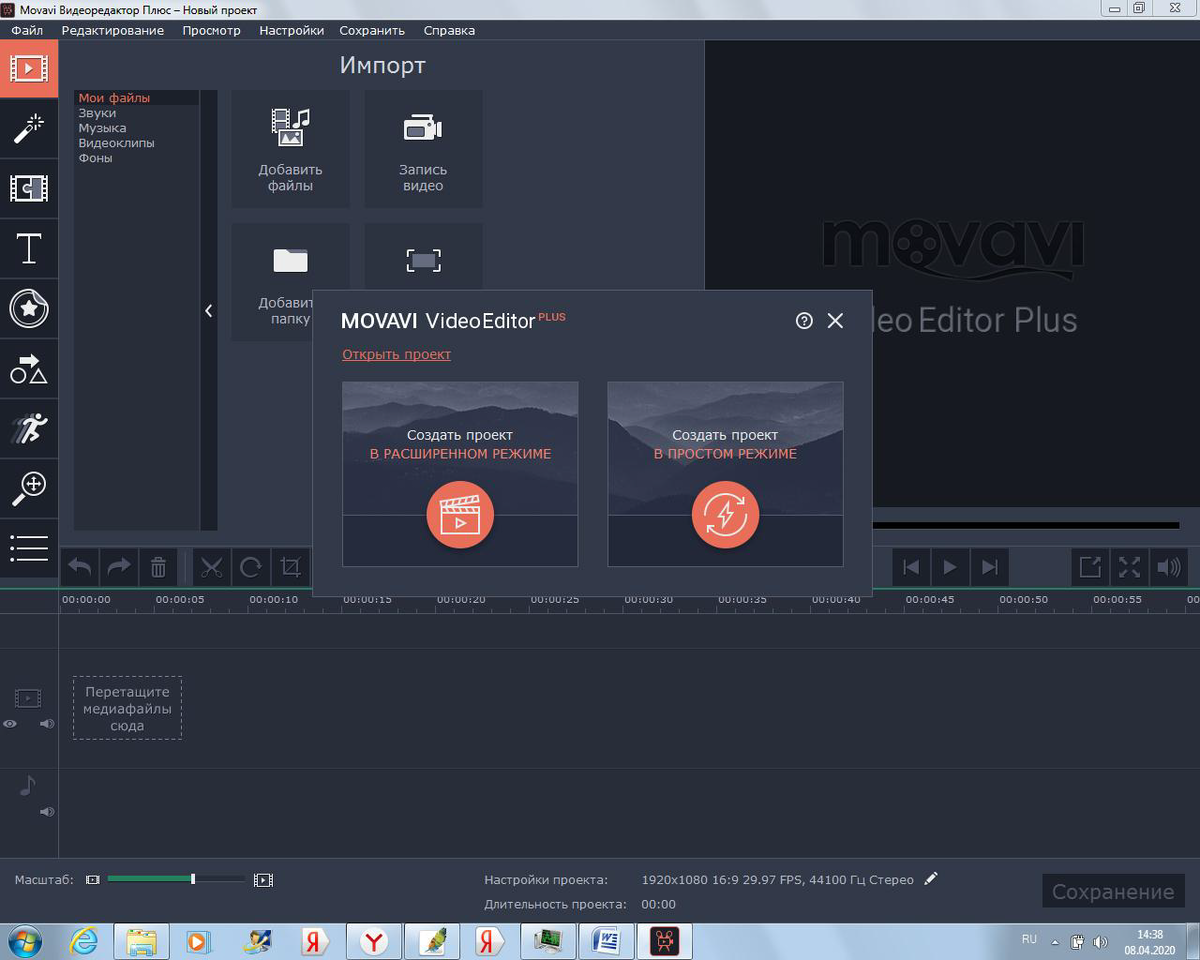1200x960 pixels.
Task: Open the Справка menu
Action: coord(449,30)
